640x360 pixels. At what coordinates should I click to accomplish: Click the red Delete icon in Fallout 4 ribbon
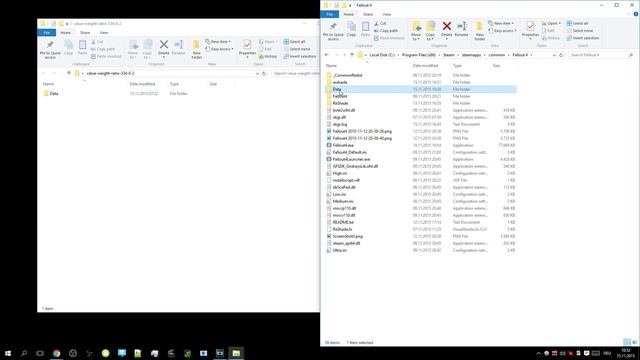pos(447,27)
